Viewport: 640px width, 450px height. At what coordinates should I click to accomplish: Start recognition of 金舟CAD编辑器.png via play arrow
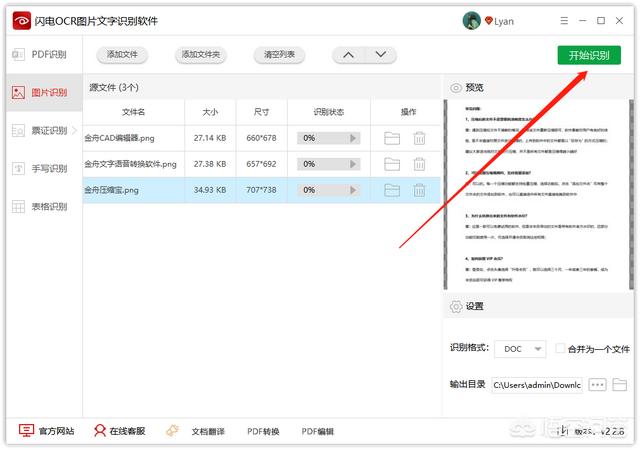pos(353,138)
